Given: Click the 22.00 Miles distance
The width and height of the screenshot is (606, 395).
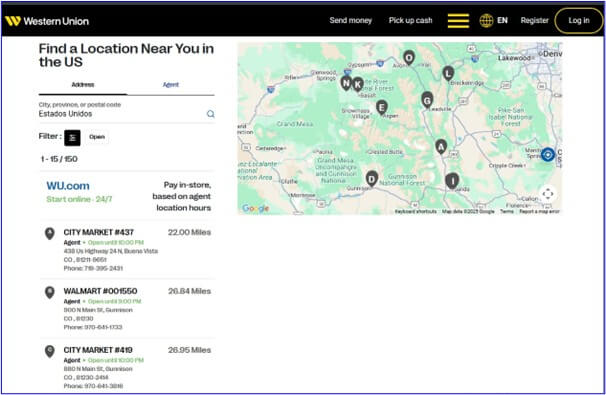Looking at the screenshot, I should pyautogui.click(x=189, y=232).
